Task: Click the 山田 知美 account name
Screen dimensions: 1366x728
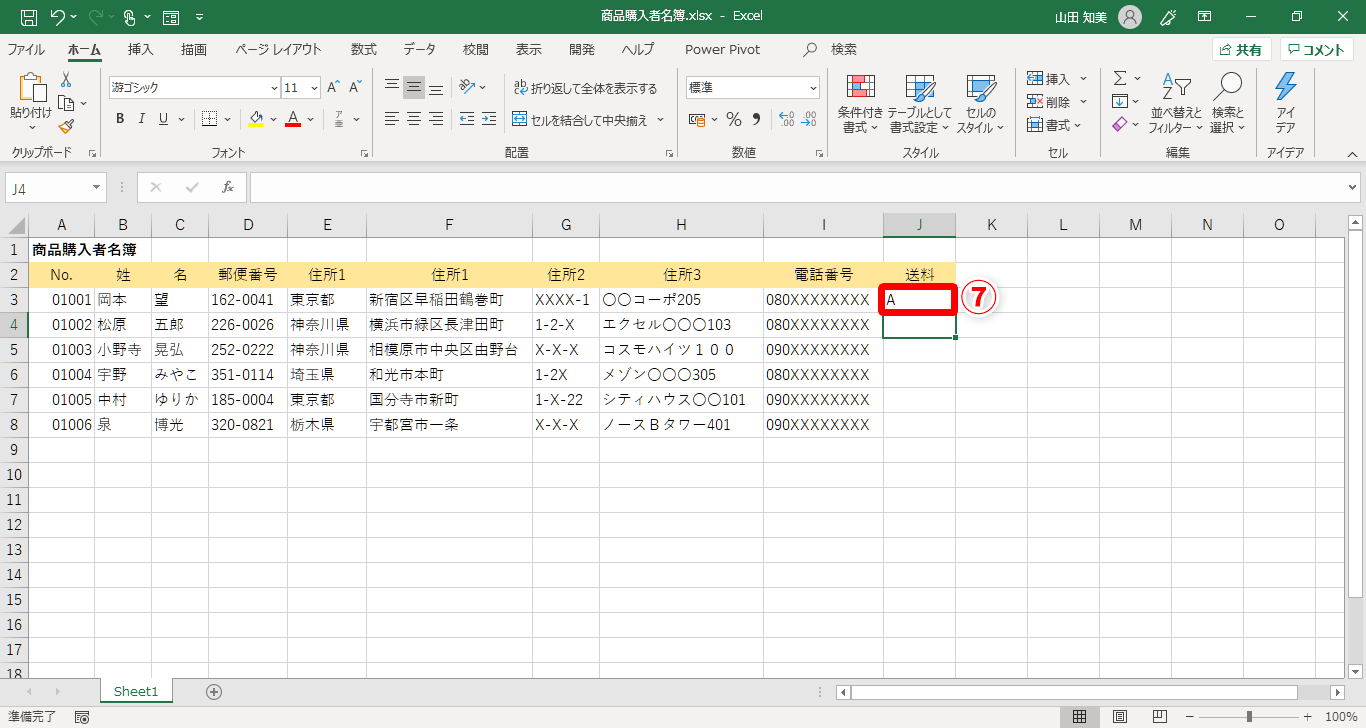Action: (1082, 17)
